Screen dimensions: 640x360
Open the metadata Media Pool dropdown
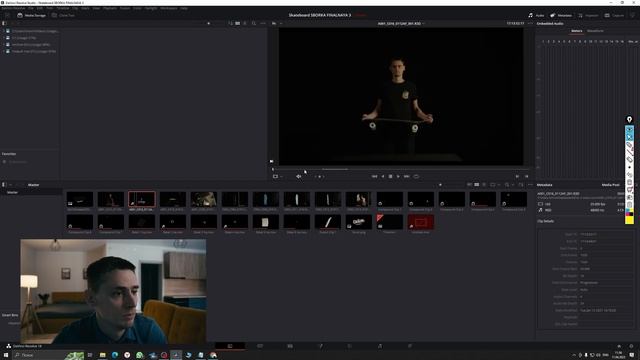611,185
